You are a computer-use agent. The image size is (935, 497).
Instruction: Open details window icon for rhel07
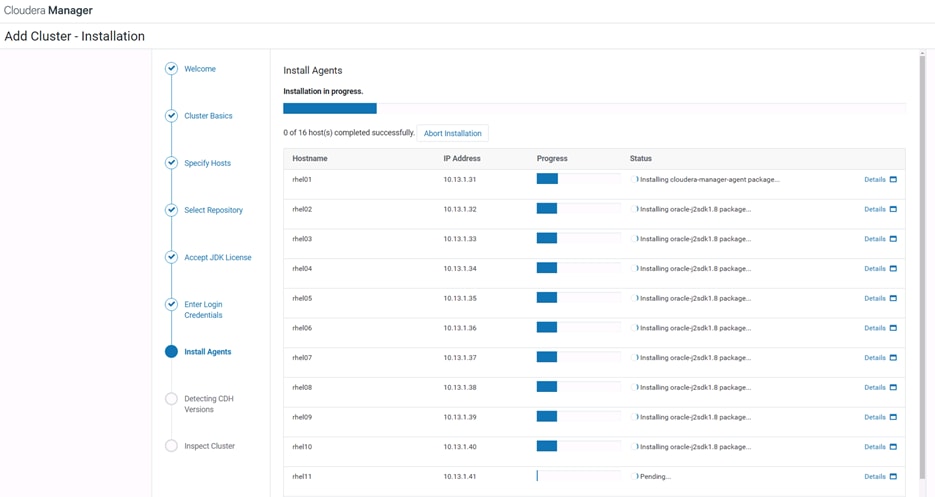coord(893,357)
